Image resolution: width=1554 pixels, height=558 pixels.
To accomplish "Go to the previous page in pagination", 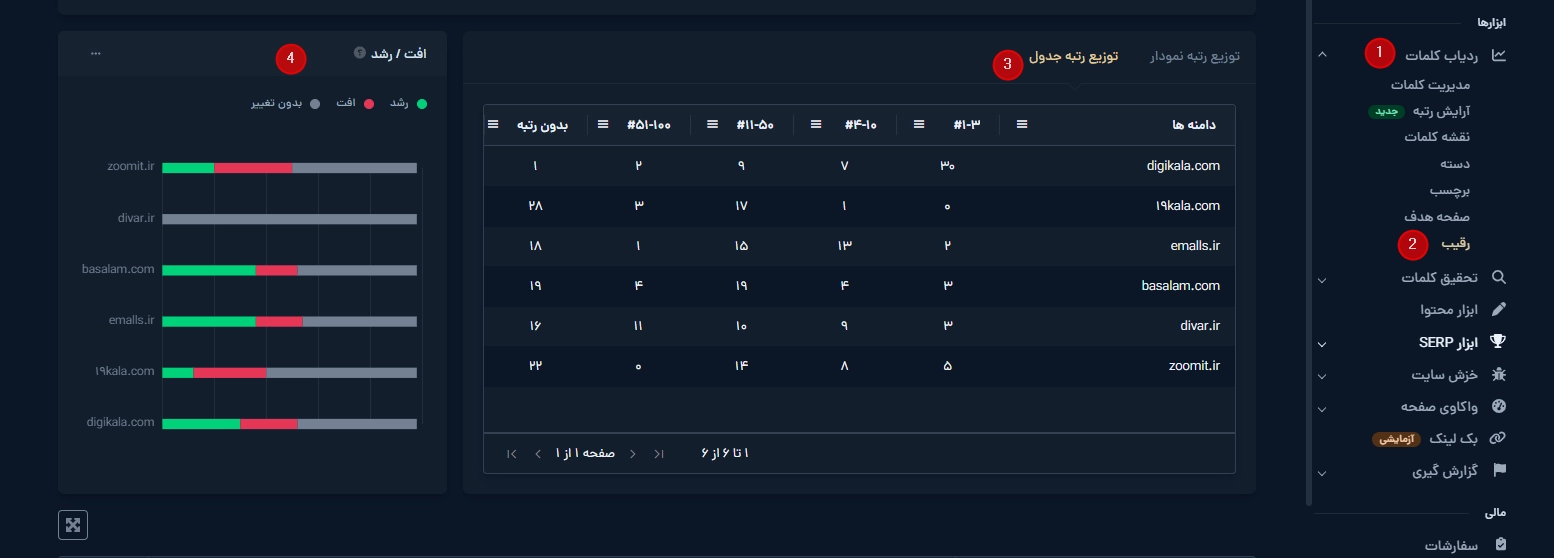I will 632,454.
